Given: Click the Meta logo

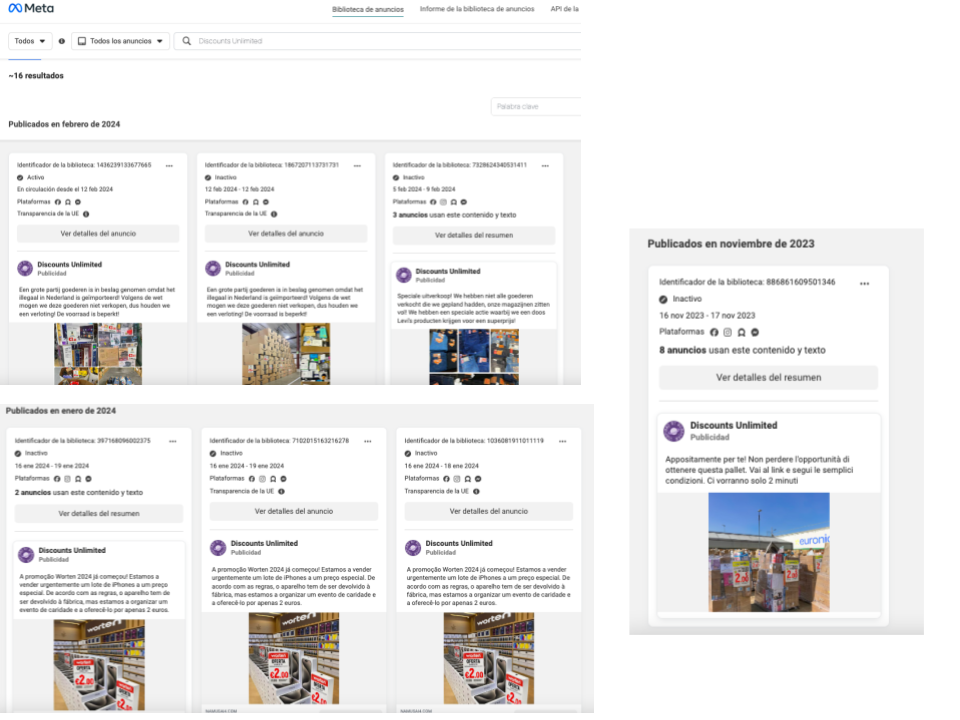Looking at the screenshot, I should coord(31,9).
